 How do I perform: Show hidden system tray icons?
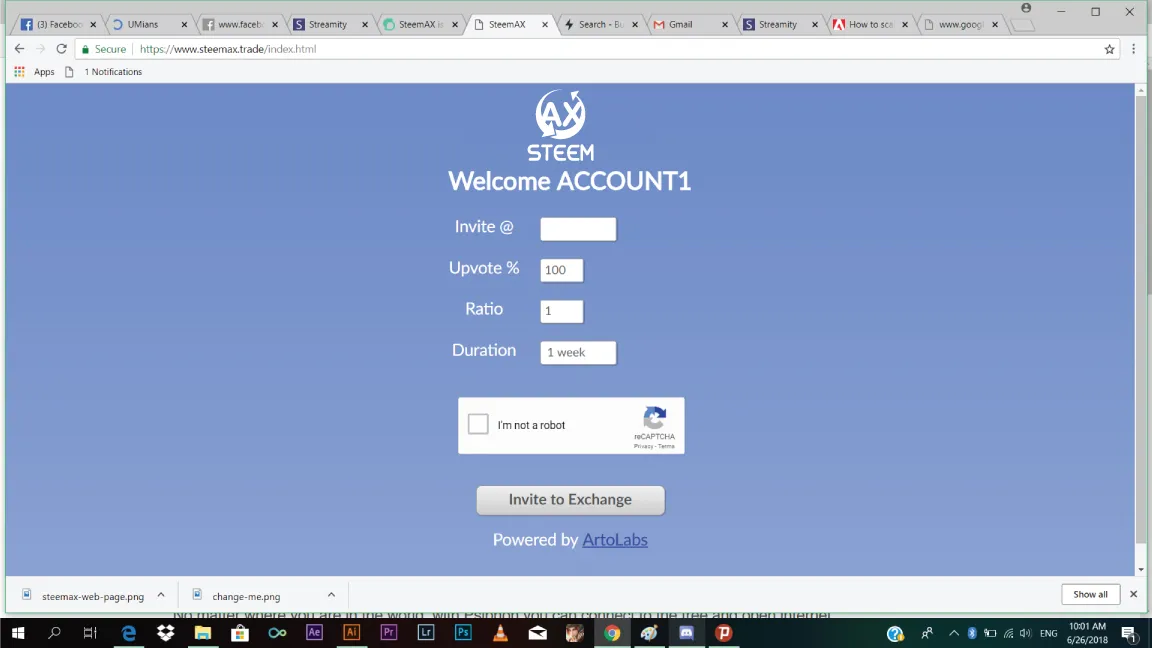tap(954, 633)
